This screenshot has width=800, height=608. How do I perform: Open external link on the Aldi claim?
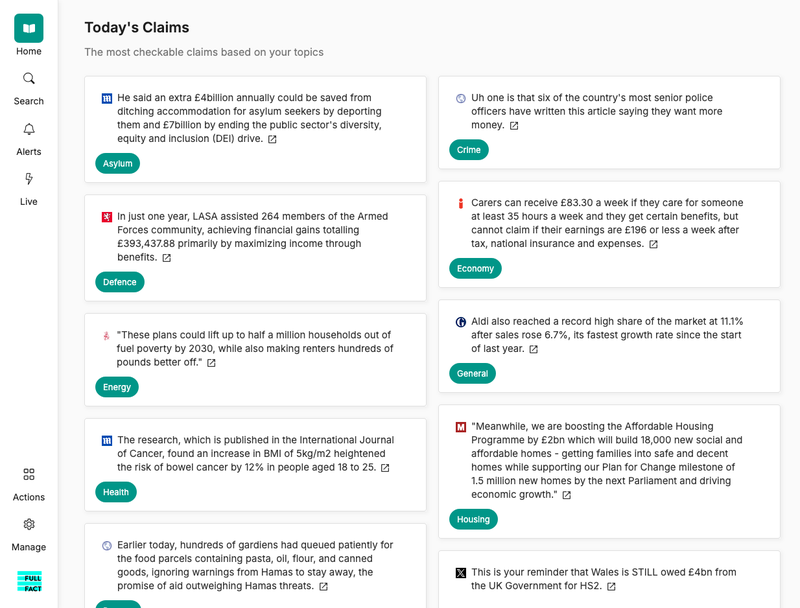point(534,349)
